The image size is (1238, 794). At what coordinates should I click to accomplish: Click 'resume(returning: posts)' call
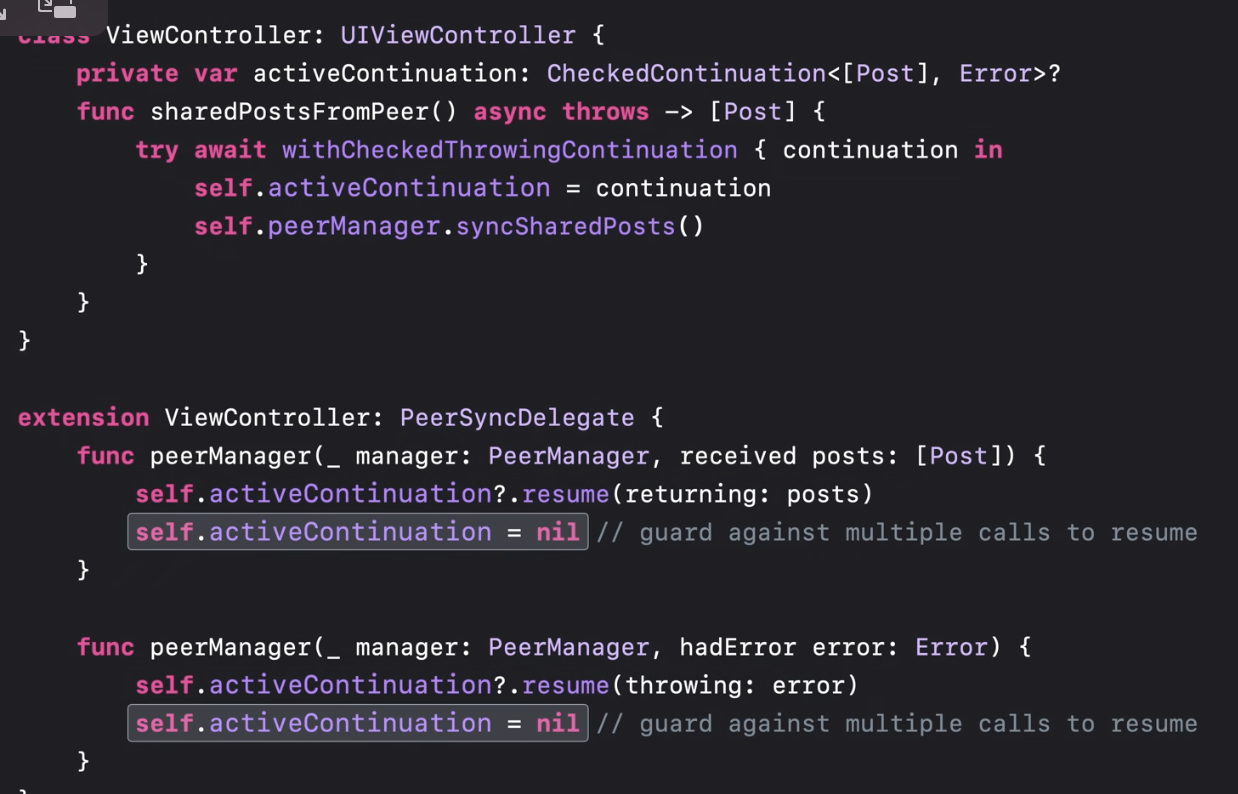point(697,494)
